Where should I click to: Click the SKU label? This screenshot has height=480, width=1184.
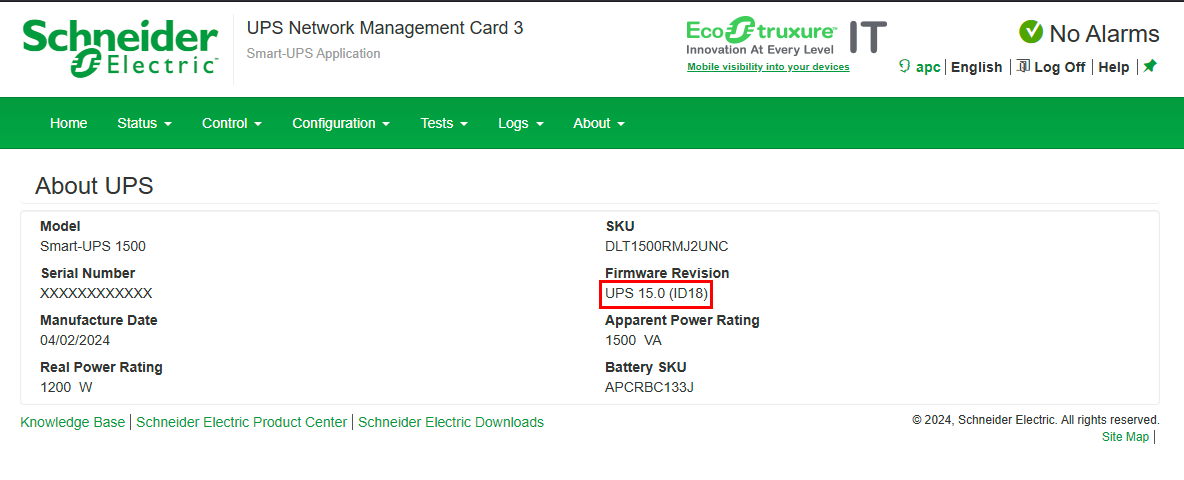coord(620,226)
